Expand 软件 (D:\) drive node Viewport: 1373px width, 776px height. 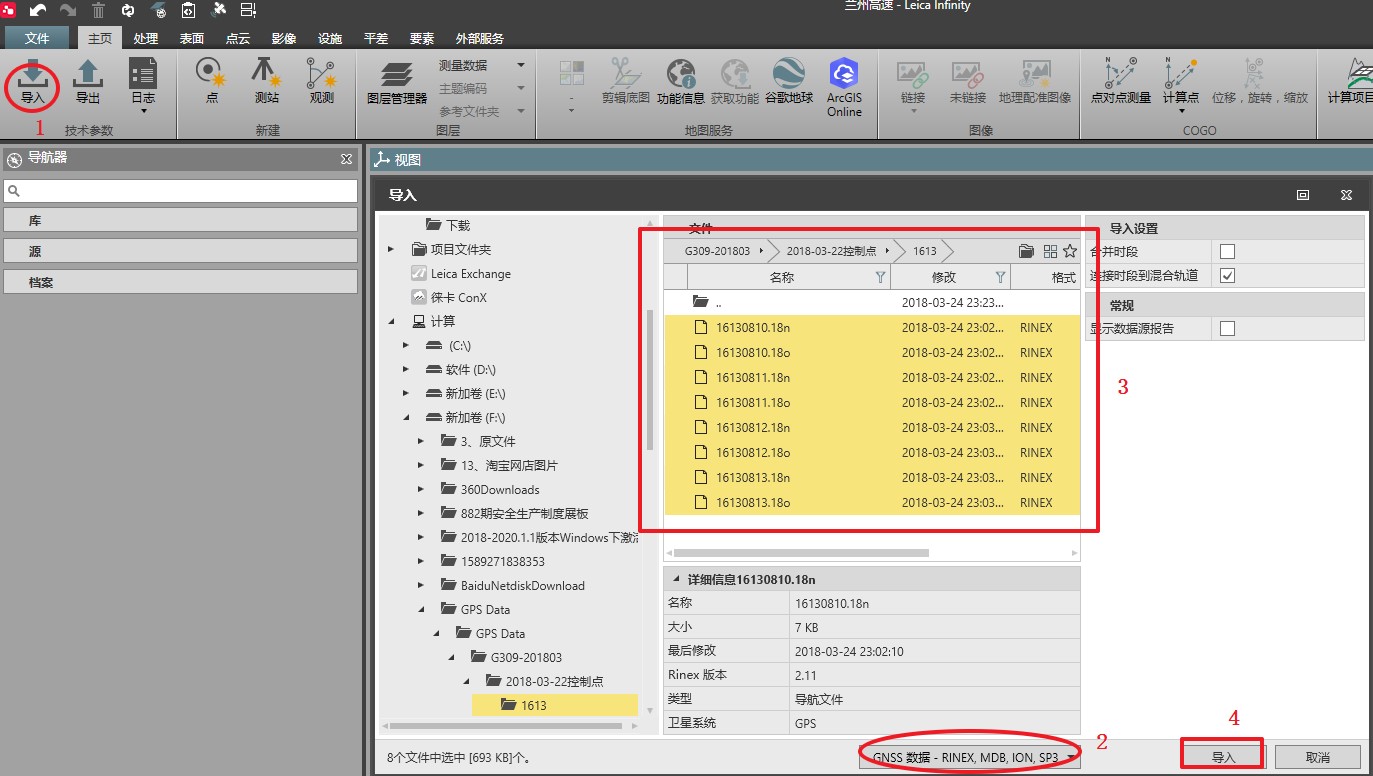406,369
